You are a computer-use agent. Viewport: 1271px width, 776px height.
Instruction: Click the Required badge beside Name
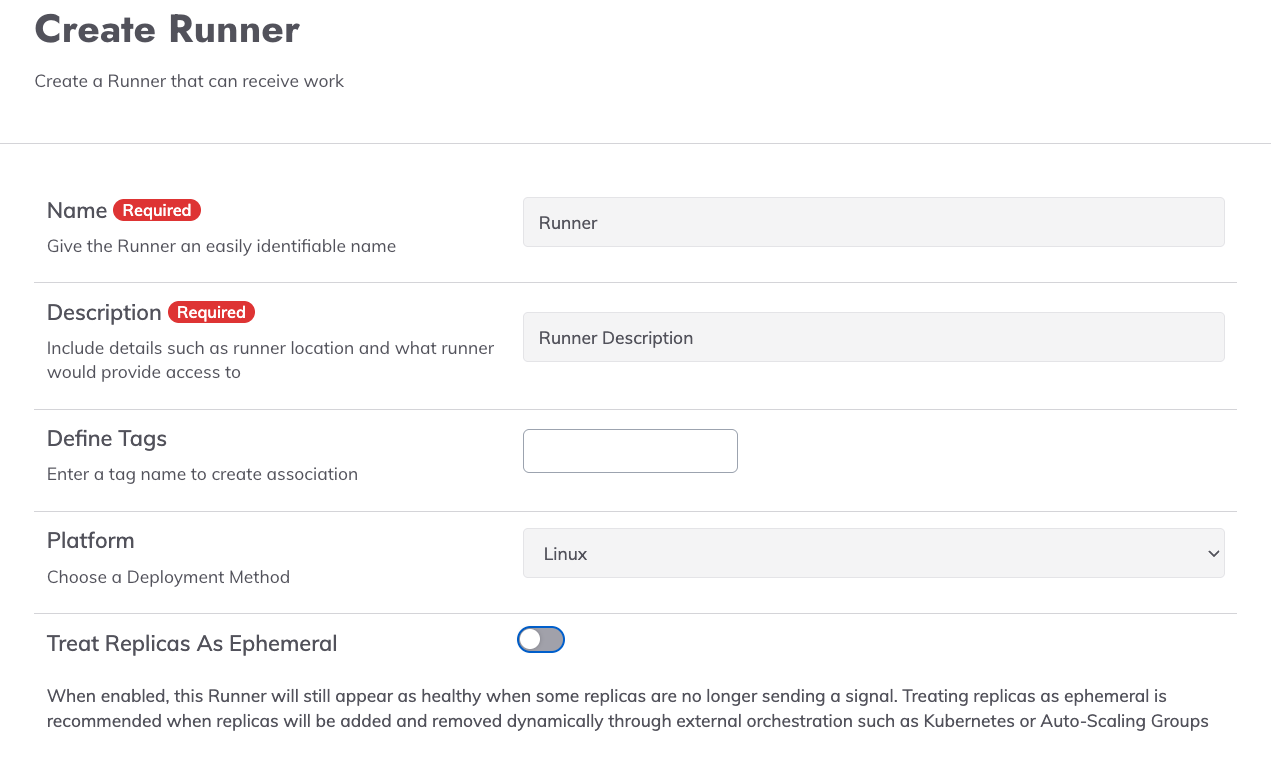(157, 210)
